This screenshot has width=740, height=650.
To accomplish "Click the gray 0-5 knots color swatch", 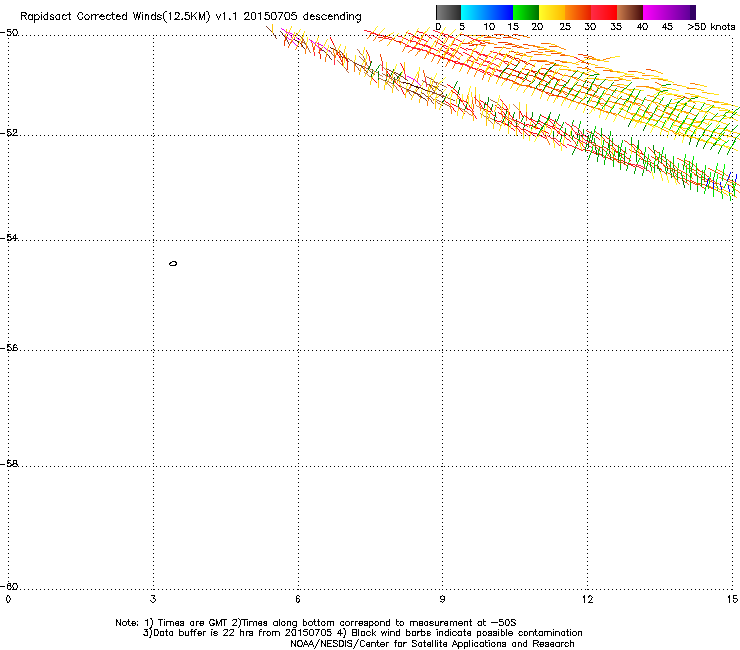I will click(x=448, y=12).
